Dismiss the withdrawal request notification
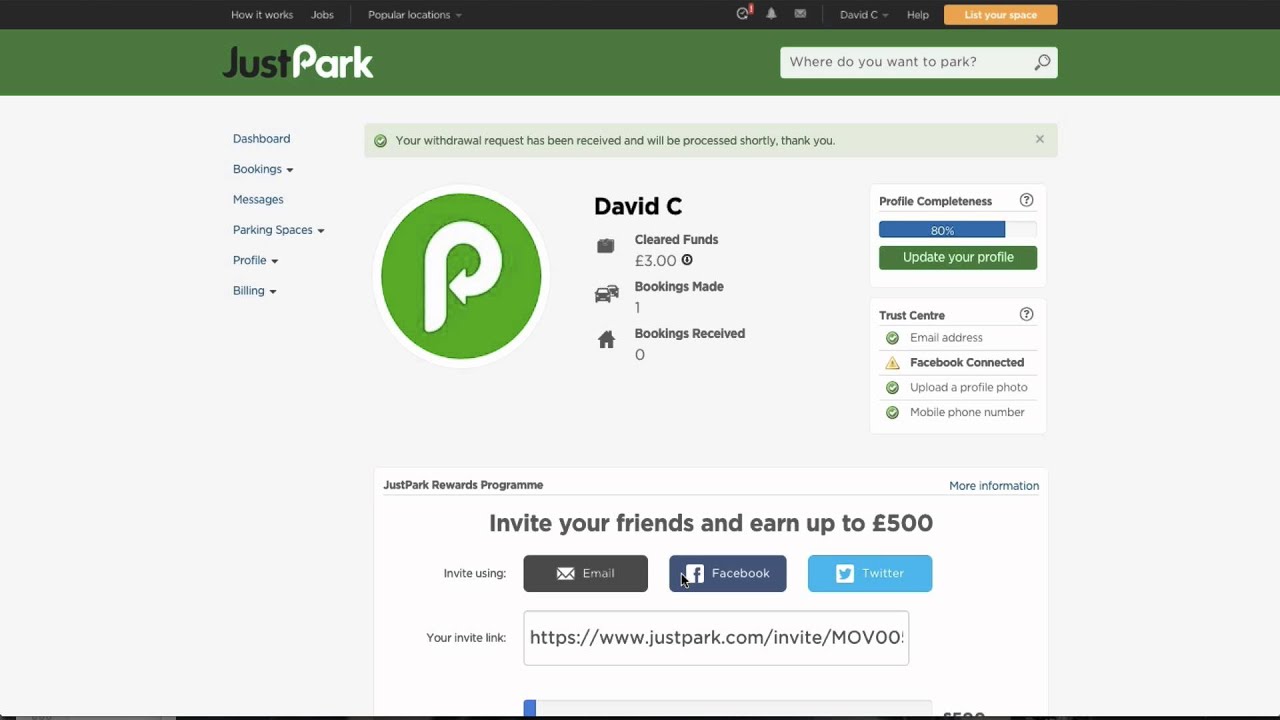This screenshot has height=720, width=1280. coord(1040,140)
